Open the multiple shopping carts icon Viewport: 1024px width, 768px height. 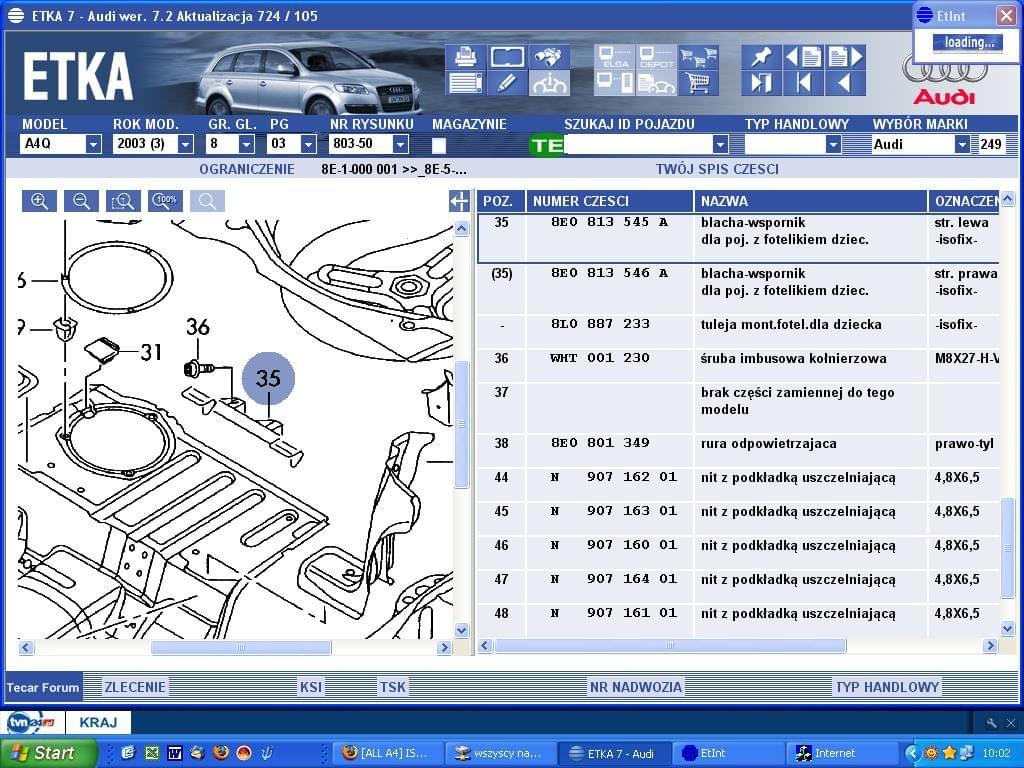click(698, 57)
